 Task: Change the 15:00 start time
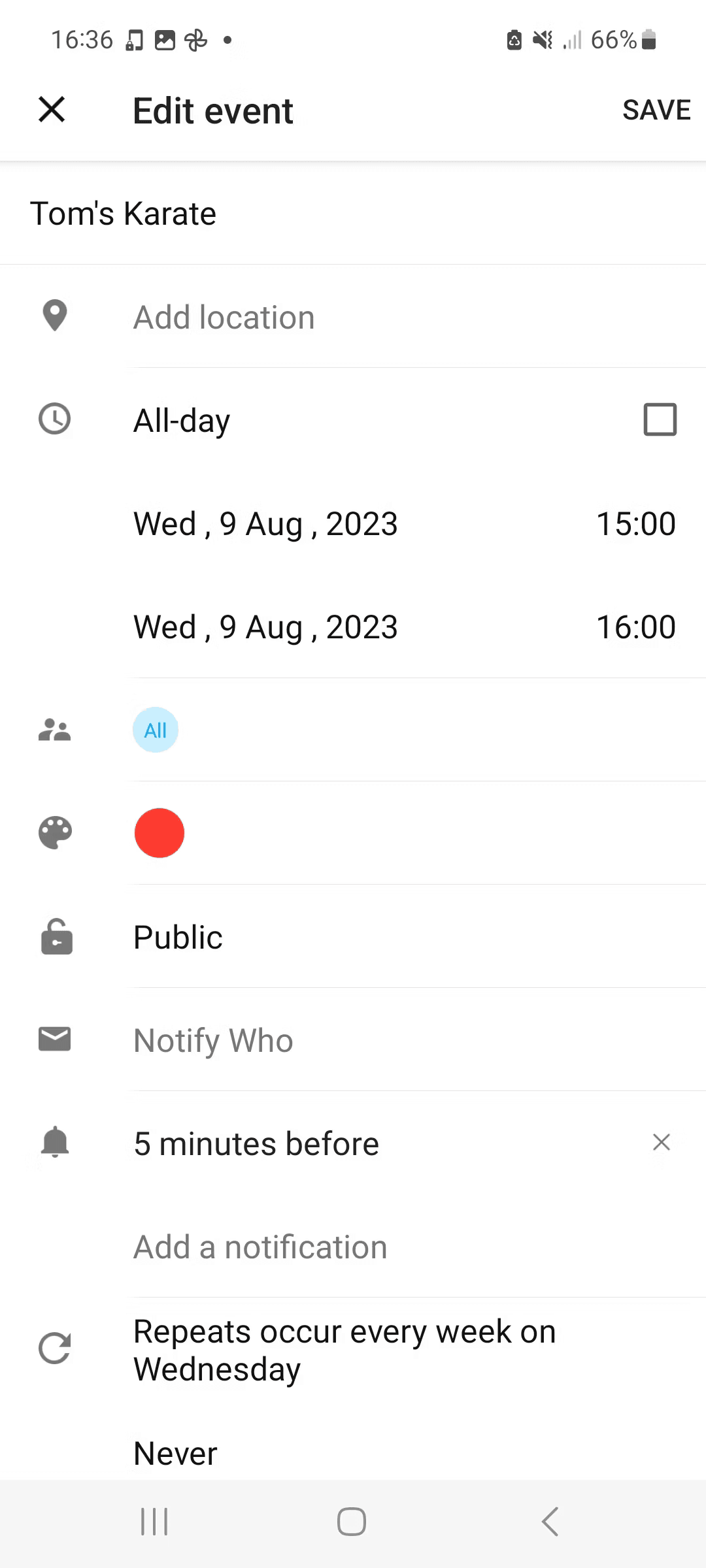point(635,524)
